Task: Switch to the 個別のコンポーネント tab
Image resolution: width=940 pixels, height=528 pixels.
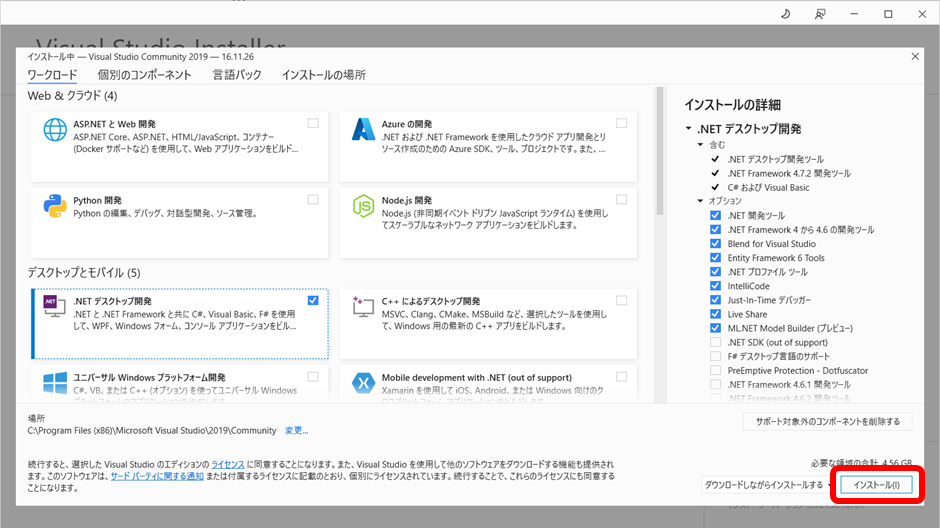Action: click(144, 75)
